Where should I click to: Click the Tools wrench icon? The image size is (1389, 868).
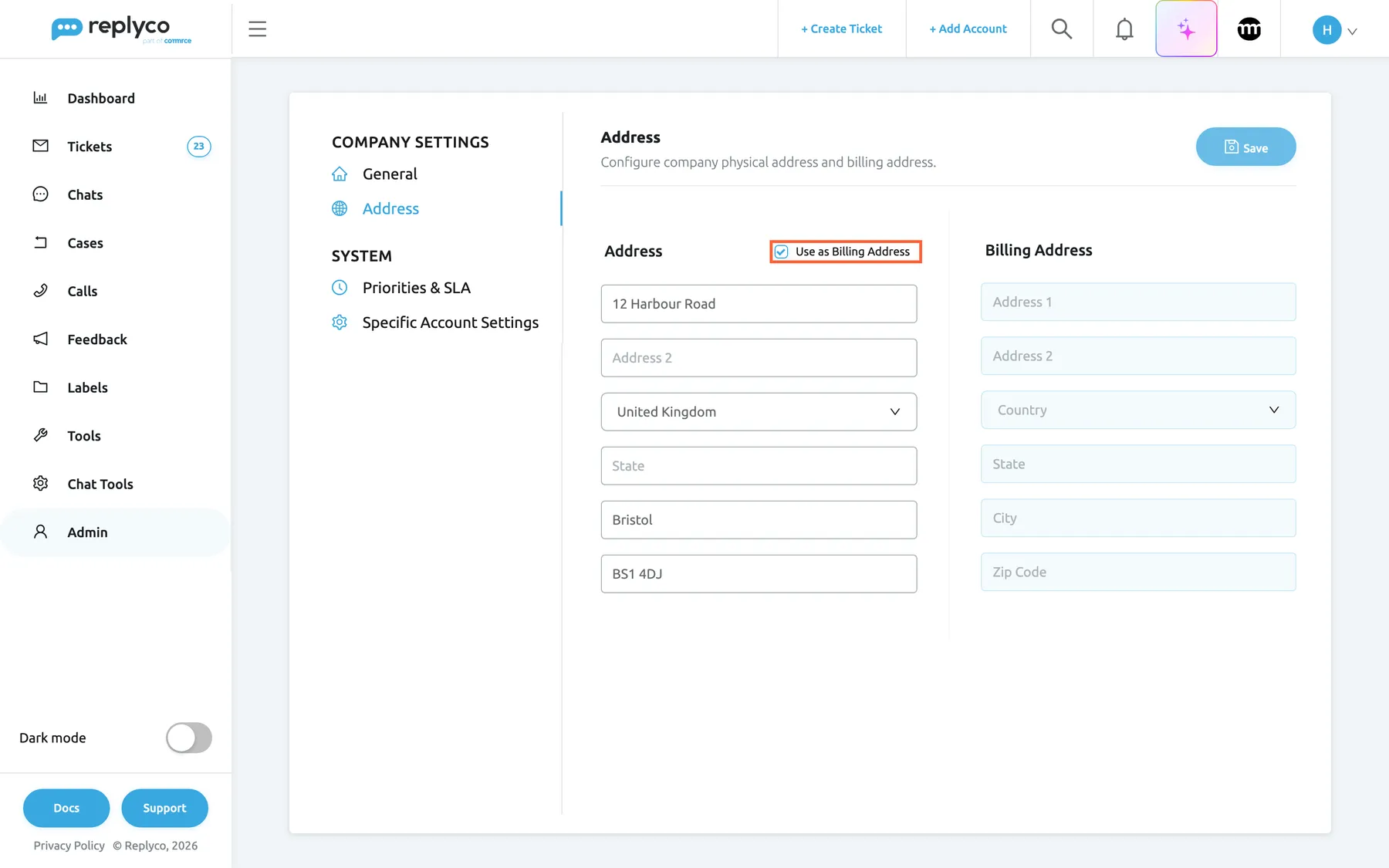[x=40, y=435]
